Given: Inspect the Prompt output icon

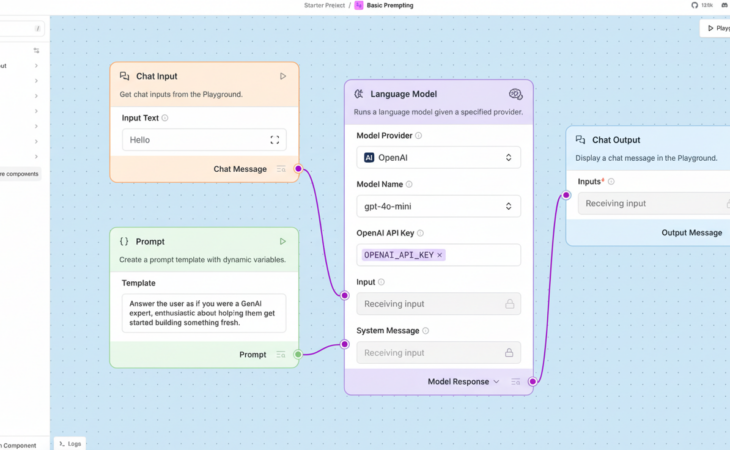Looking at the screenshot, I should pyautogui.click(x=281, y=354).
